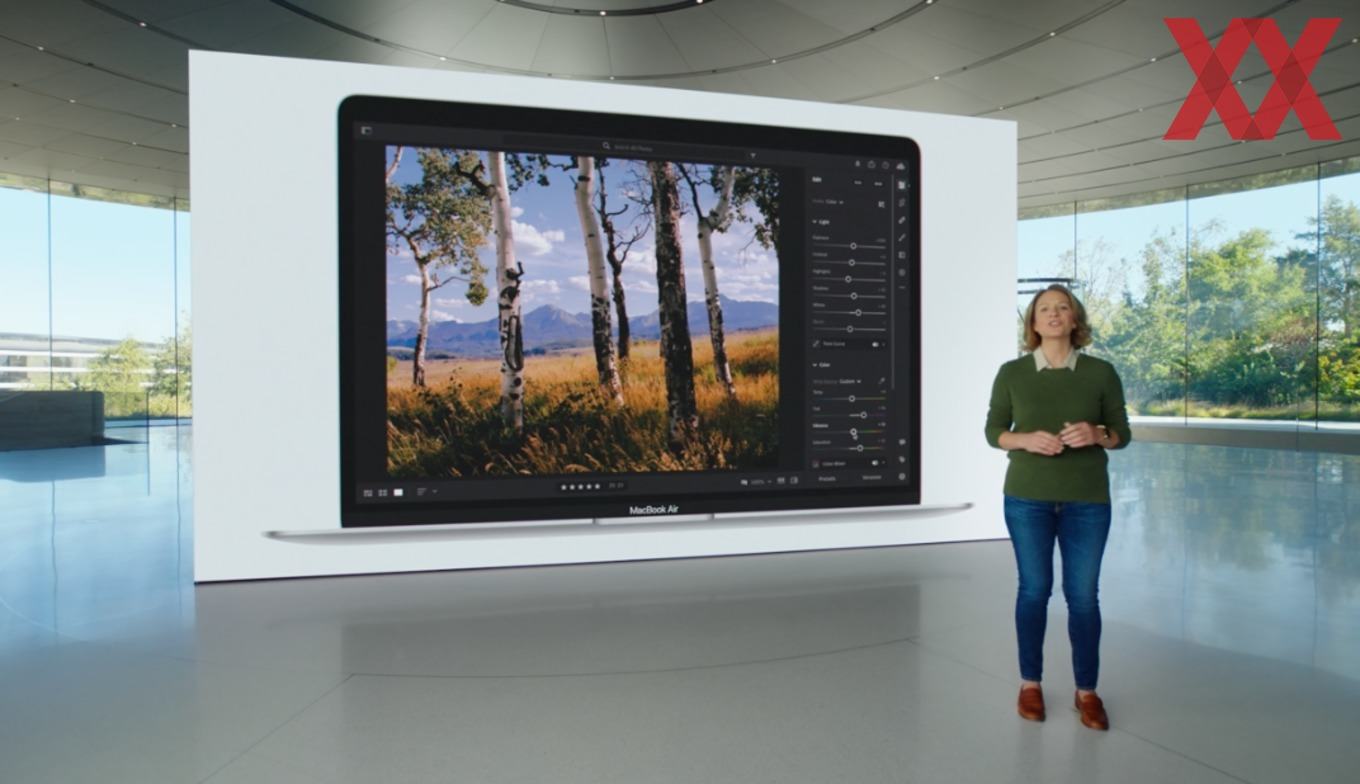Click the Versions button
This screenshot has width=1360, height=784.
coord(871,478)
